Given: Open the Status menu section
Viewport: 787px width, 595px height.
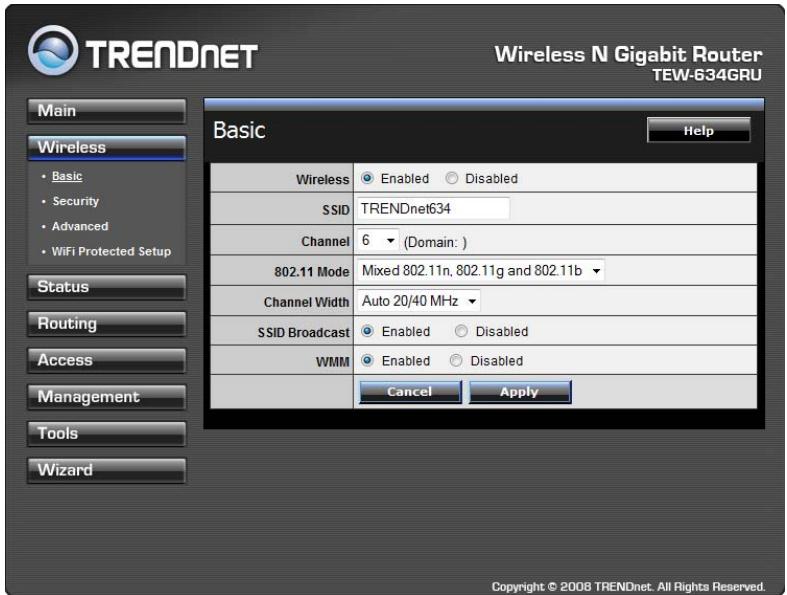Looking at the screenshot, I should click(106, 287).
